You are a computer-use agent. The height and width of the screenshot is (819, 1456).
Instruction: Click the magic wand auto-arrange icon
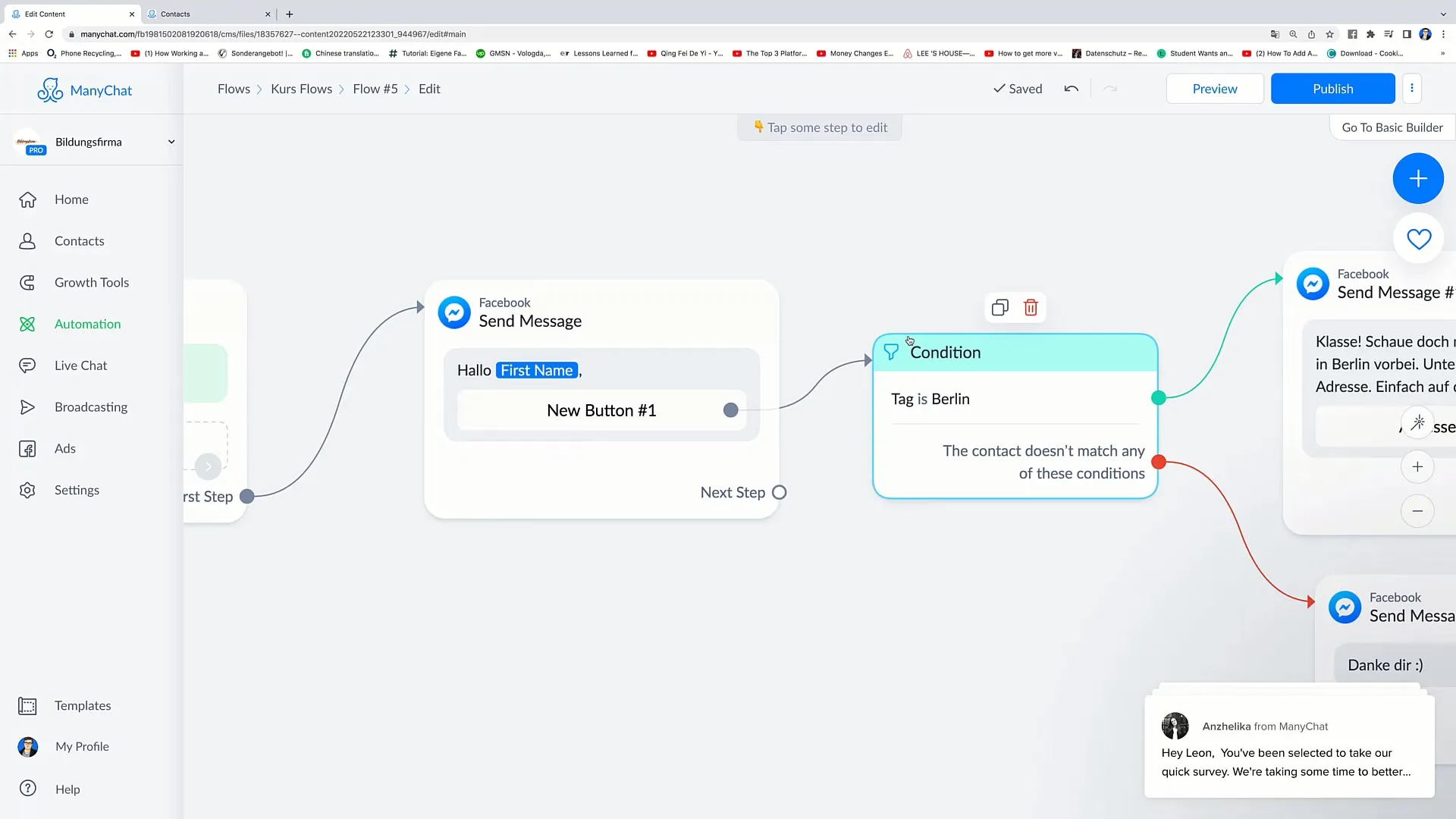(x=1417, y=423)
